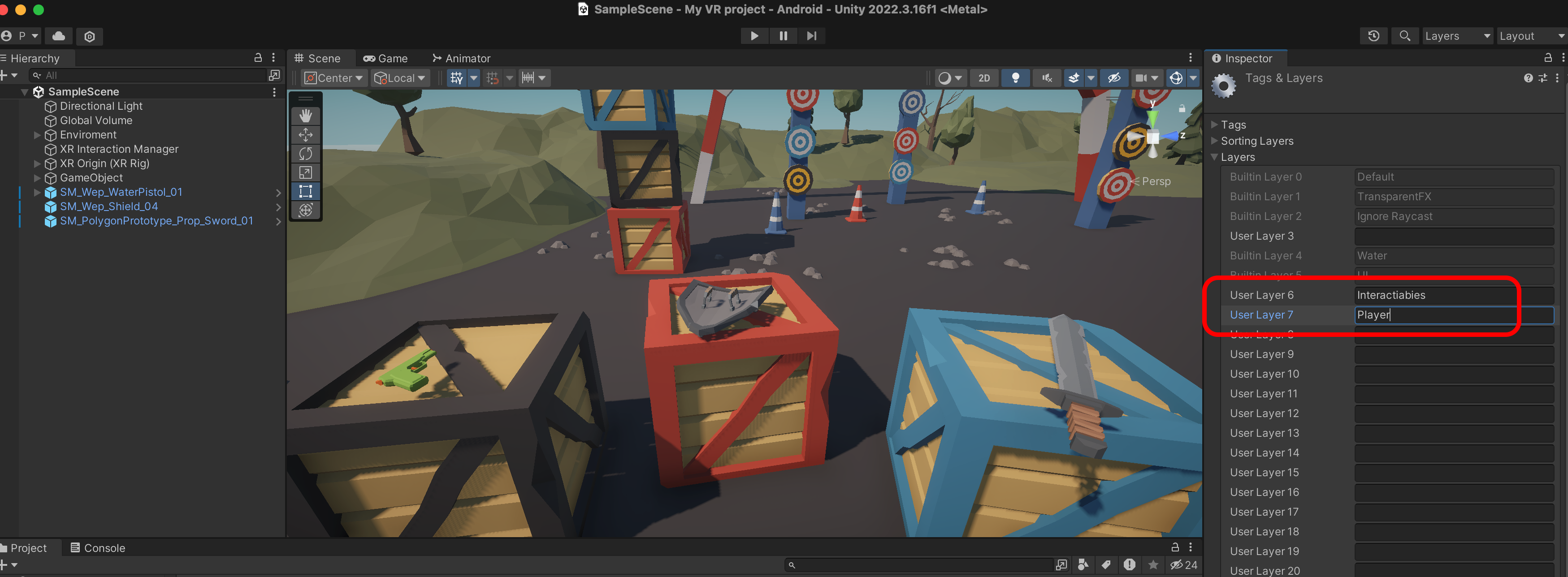Toggle scene lighting bulb button
This screenshot has width=1568, height=577.
pyautogui.click(x=1015, y=78)
